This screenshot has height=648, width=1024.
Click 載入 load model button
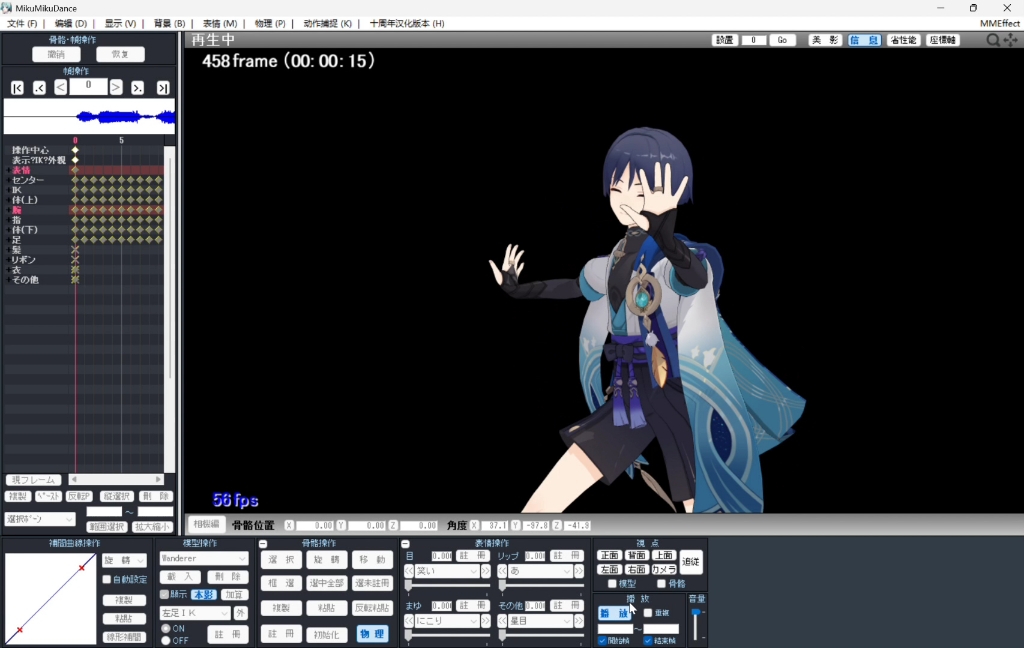click(180, 577)
